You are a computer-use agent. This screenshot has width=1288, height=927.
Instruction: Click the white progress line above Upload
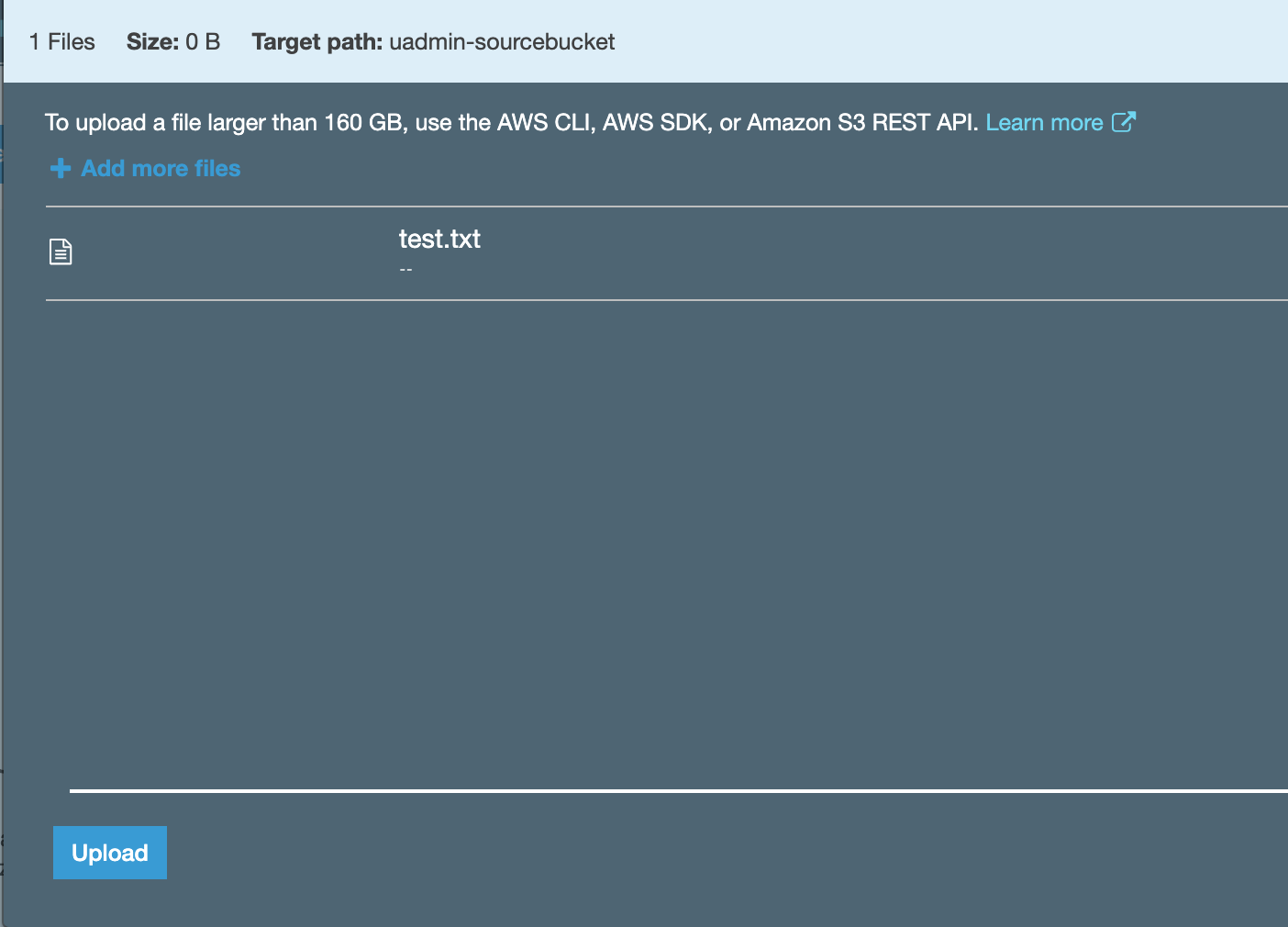click(x=677, y=789)
